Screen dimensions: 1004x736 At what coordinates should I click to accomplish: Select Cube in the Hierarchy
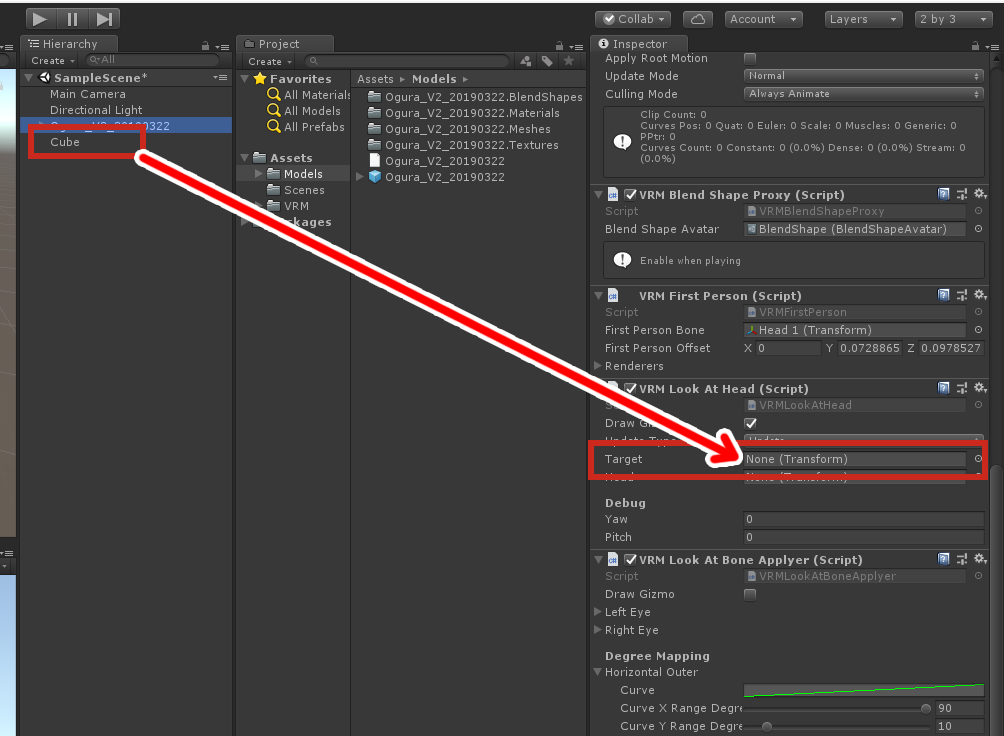pos(65,142)
